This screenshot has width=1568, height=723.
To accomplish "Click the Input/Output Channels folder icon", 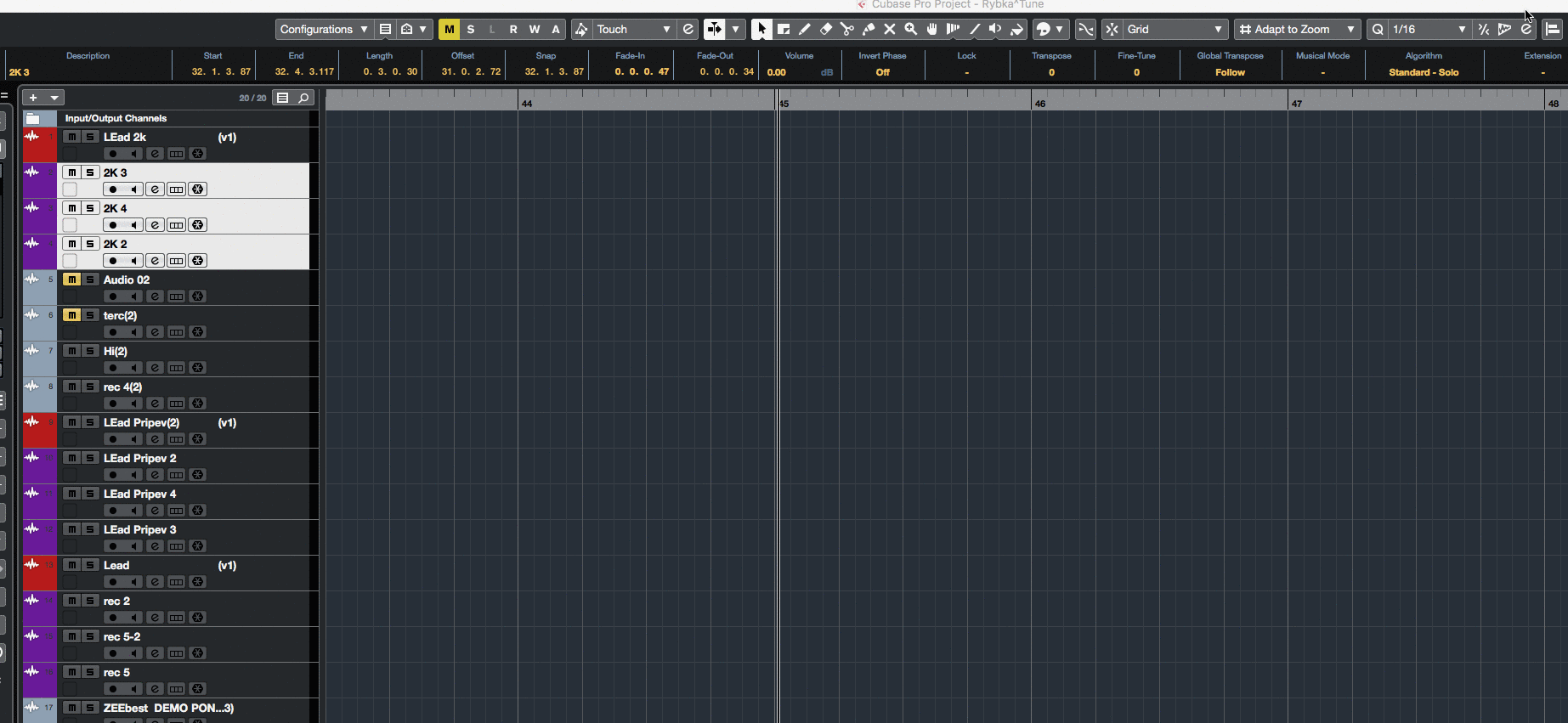I will click(x=33, y=119).
